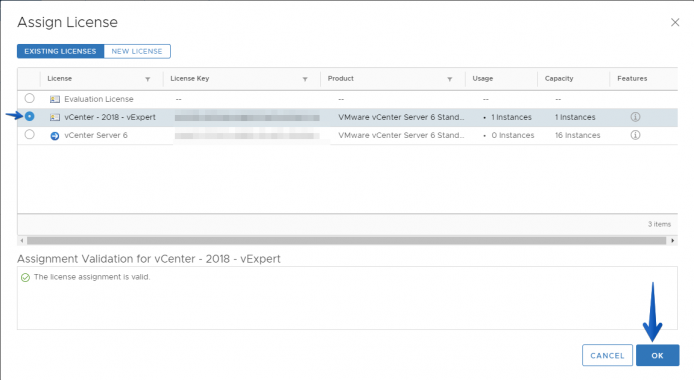694x380 pixels.
Task: Click the blue arrow icon beside vCenter Server 6
Action: coord(55,136)
